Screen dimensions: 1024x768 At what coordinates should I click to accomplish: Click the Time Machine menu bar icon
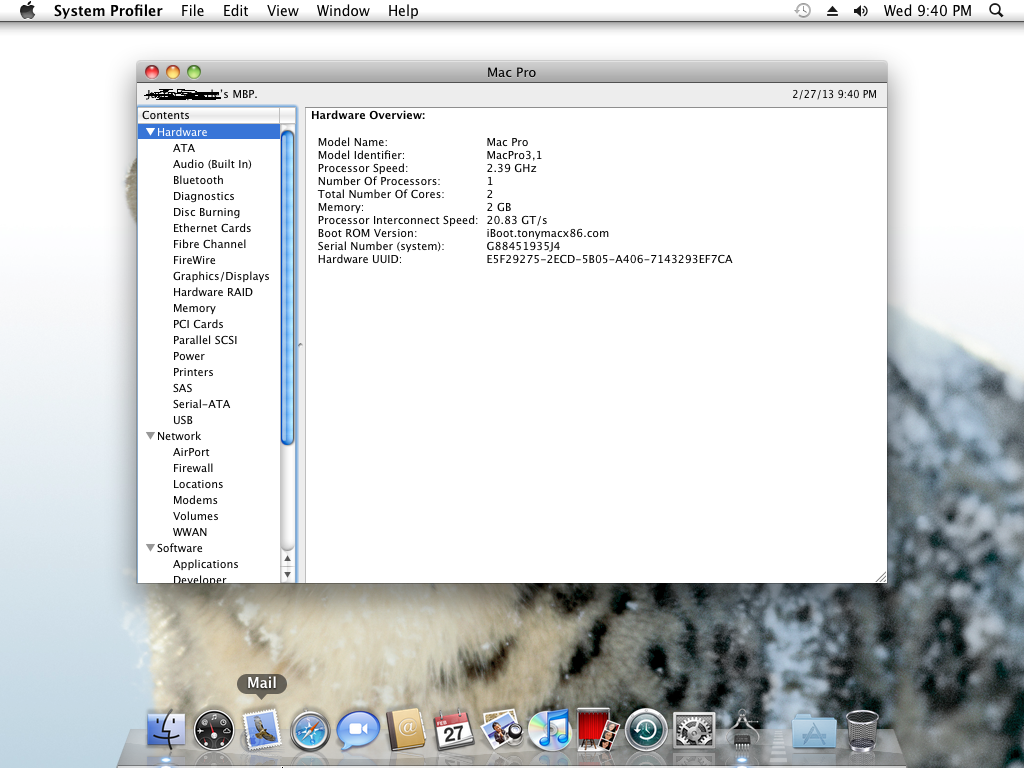(803, 10)
